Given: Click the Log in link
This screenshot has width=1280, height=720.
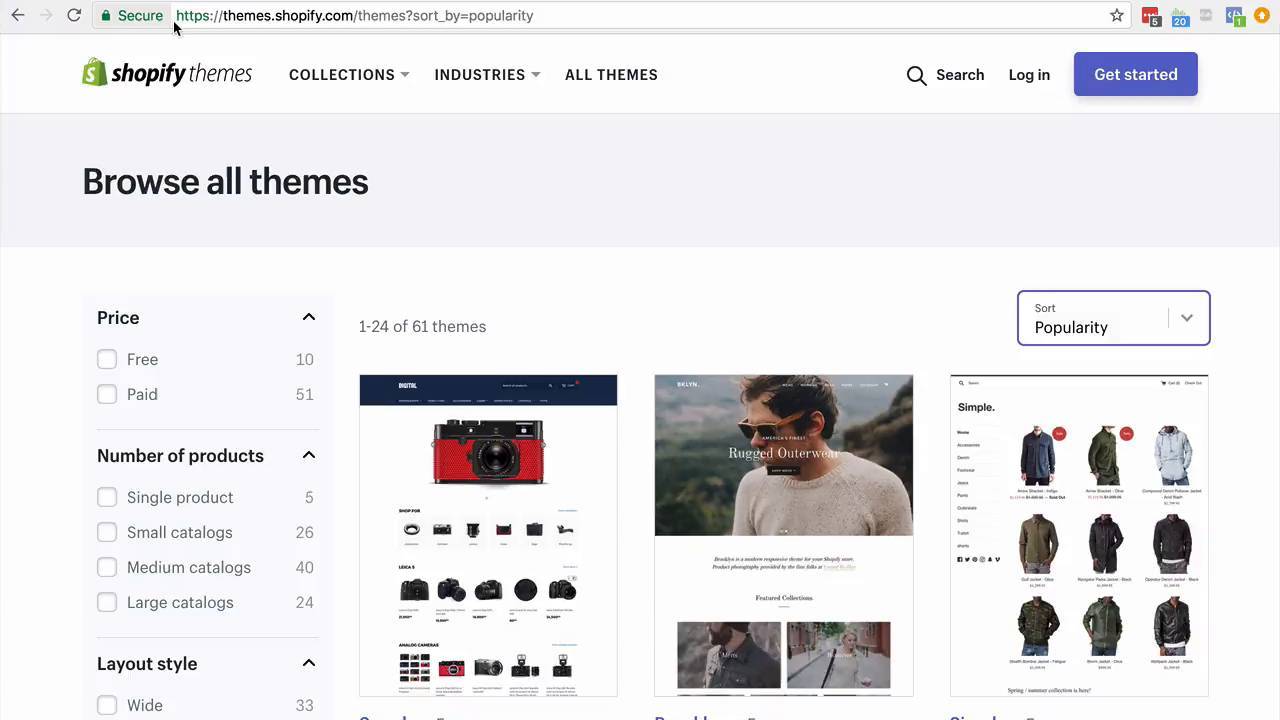Looking at the screenshot, I should pyautogui.click(x=1029, y=75).
